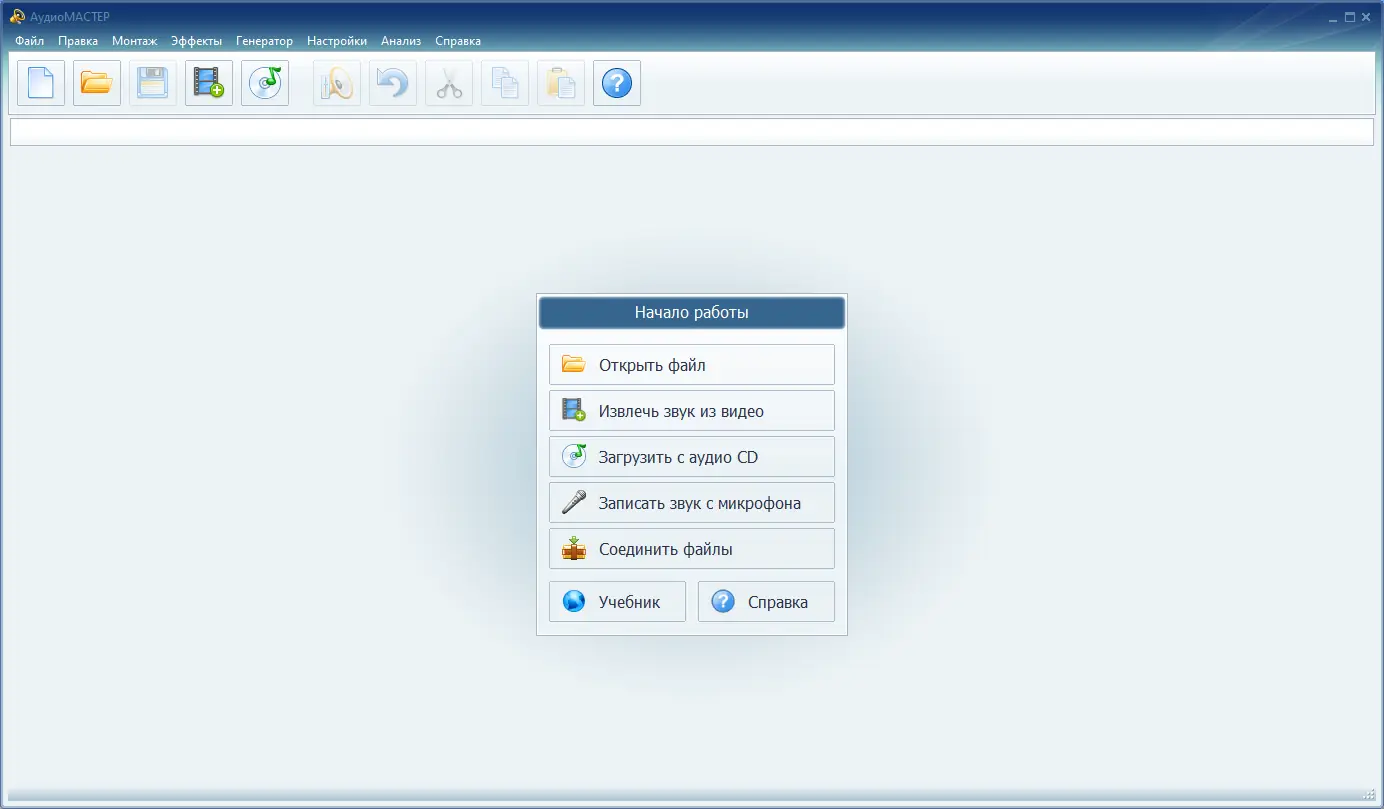Viewport: 1384px width, 809px height.
Task: Click the New file toolbar icon
Action: (41, 83)
